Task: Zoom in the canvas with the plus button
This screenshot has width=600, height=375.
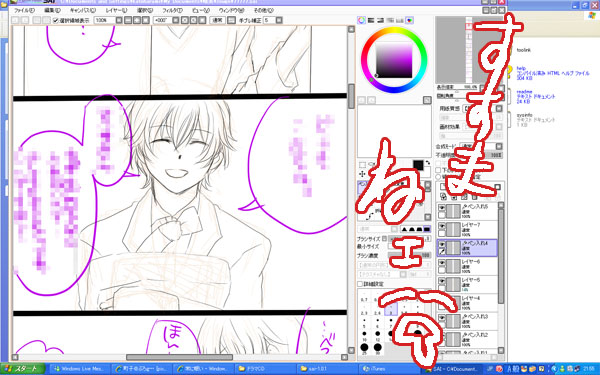Action: point(137,20)
